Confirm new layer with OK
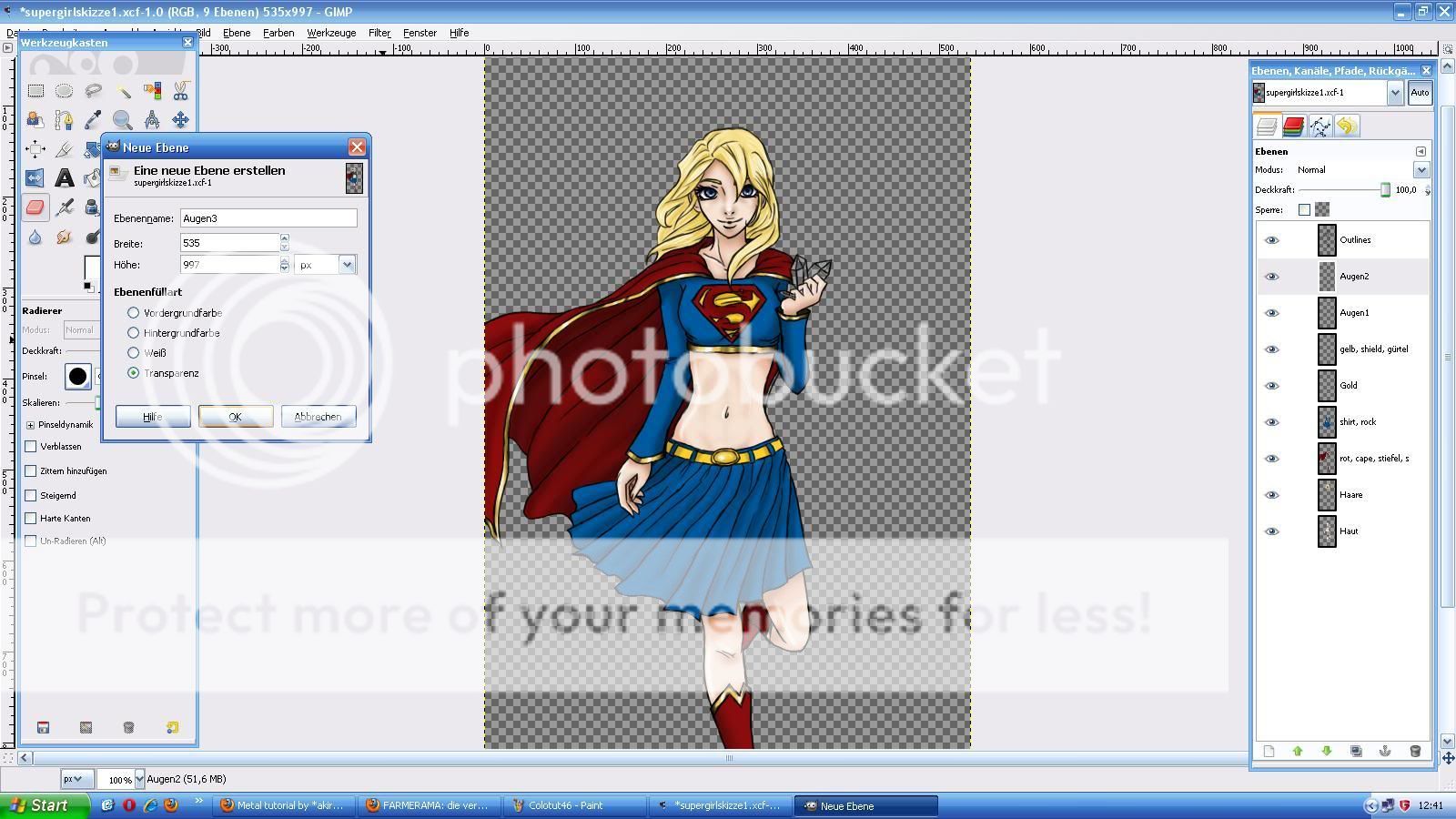 (235, 417)
